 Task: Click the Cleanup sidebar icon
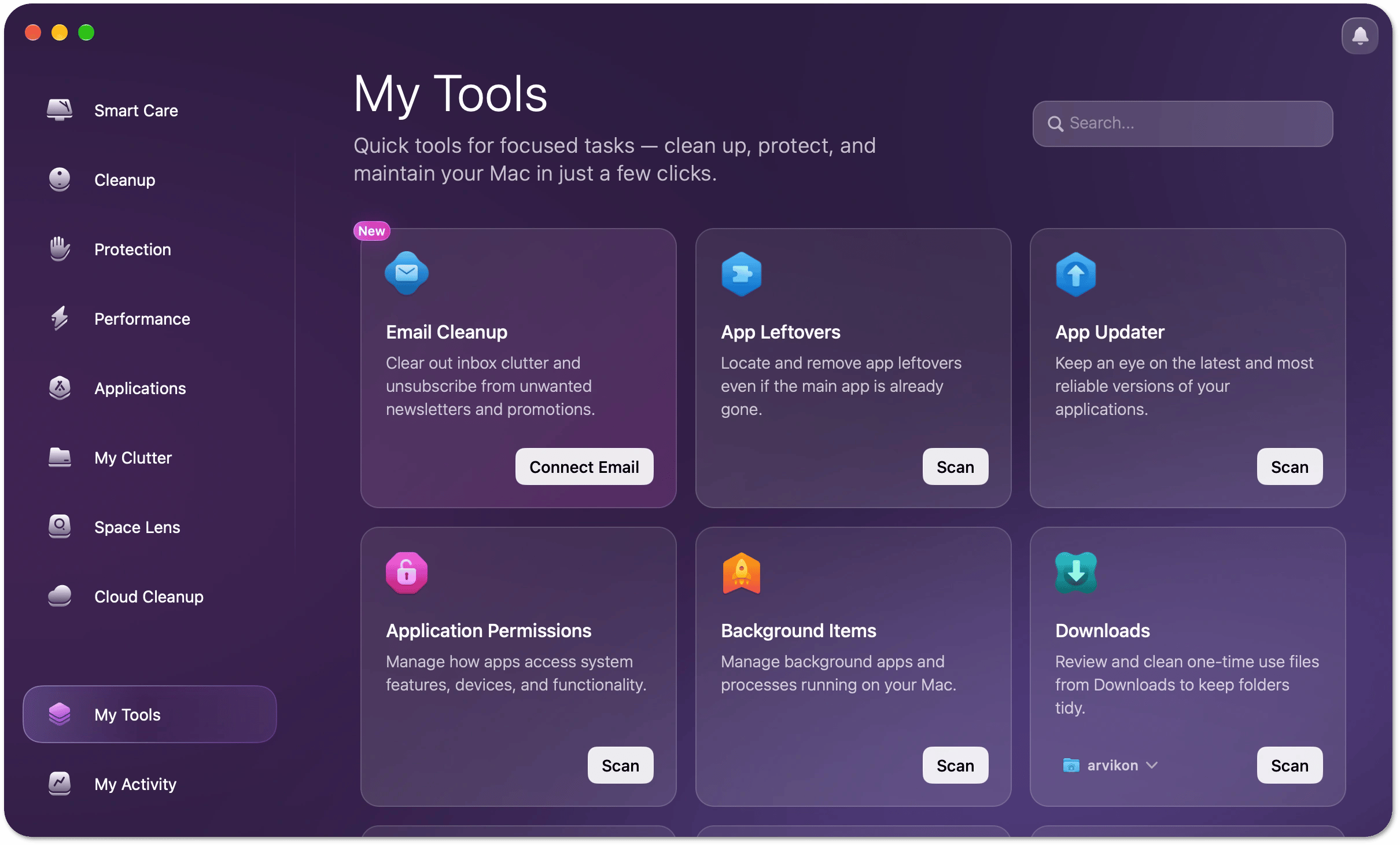click(x=60, y=179)
